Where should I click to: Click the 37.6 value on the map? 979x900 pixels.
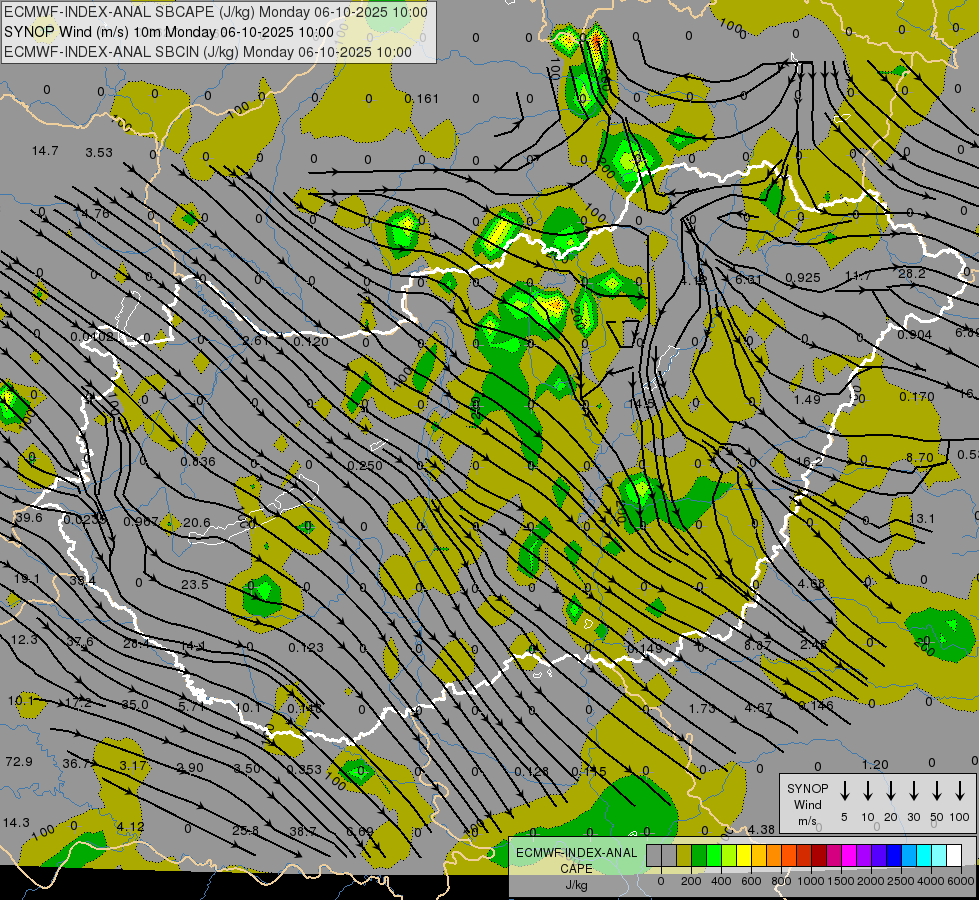point(80,641)
